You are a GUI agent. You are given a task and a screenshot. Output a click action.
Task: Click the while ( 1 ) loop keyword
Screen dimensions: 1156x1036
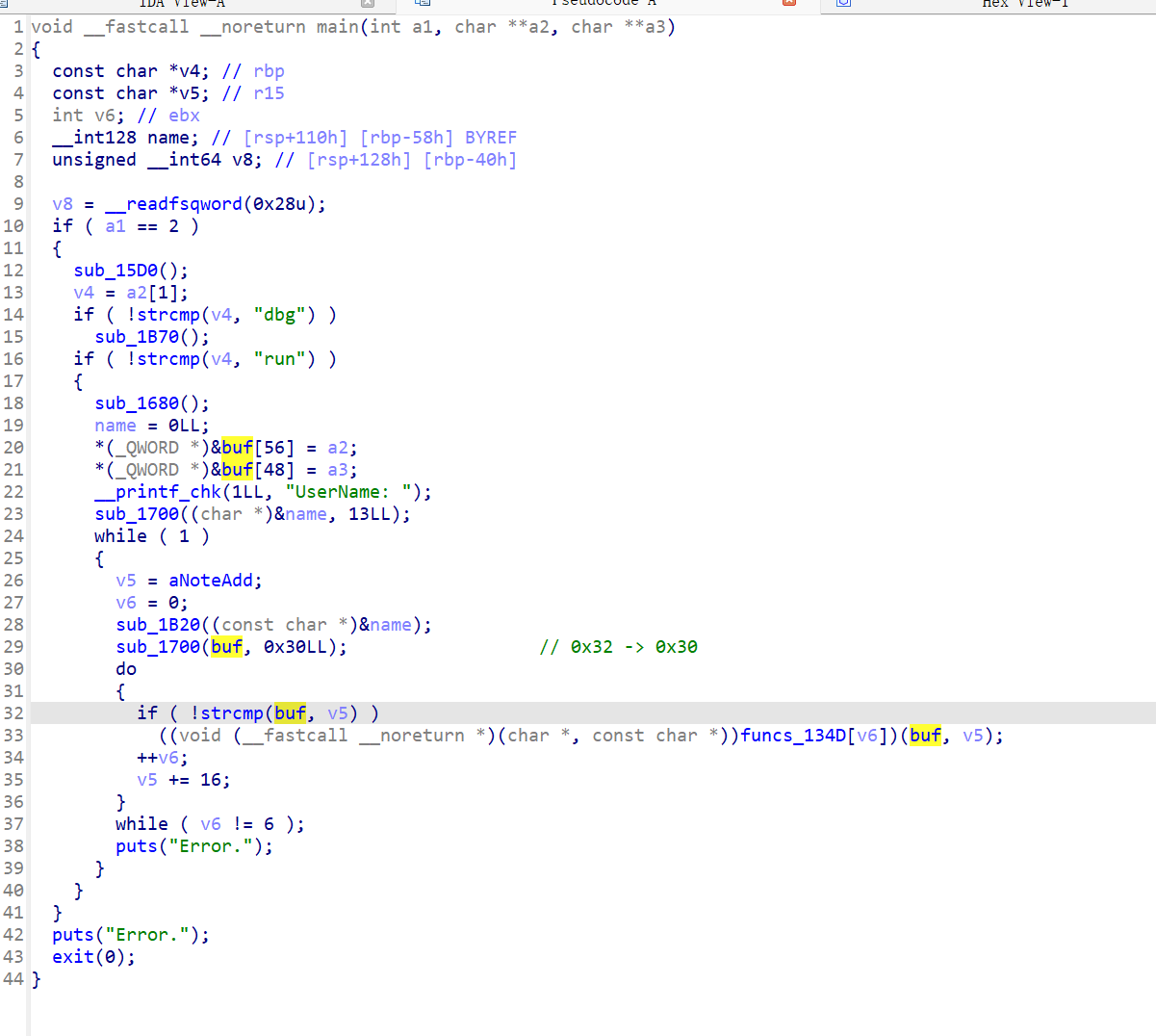click(120, 536)
